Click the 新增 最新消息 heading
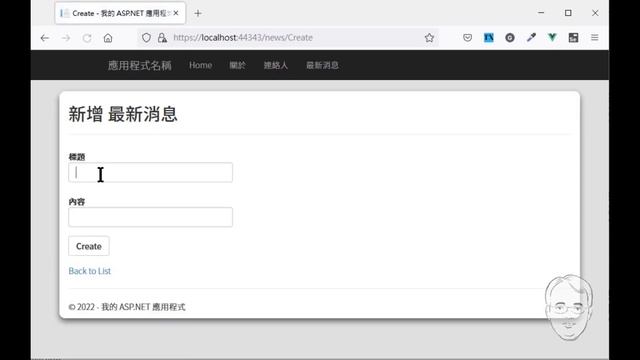The width and height of the screenshot is (640, 360). (x=123, y=114)
